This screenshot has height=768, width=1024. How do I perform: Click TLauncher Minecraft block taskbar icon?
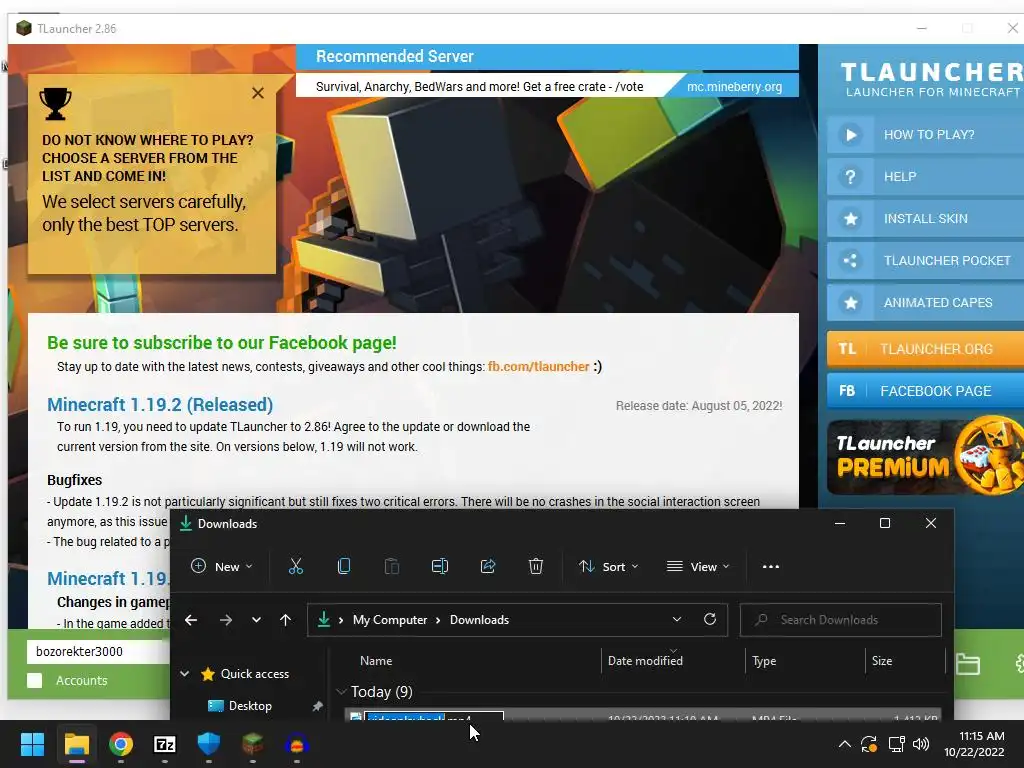tap(253, 744)
